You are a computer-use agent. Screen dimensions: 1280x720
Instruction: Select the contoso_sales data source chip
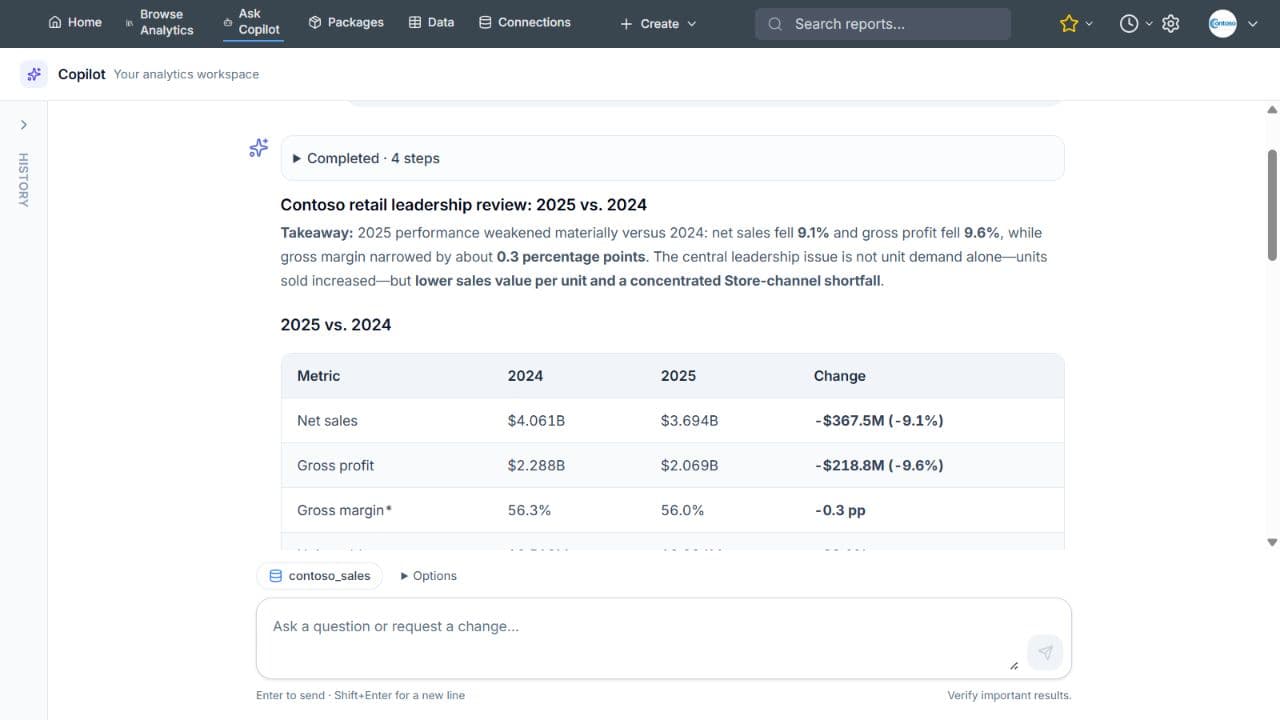pos(319,575)
